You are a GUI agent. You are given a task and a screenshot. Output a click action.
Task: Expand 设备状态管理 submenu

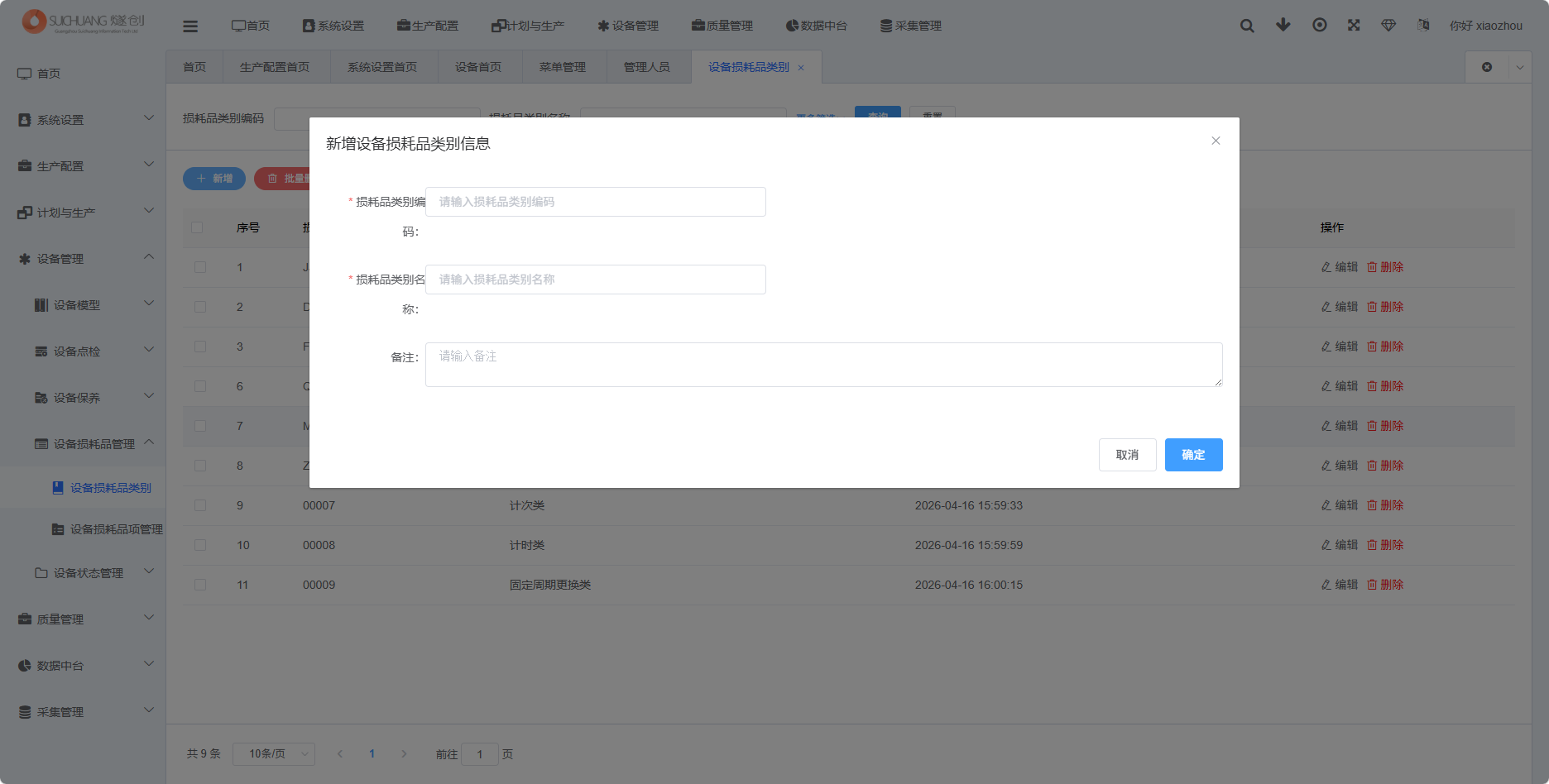(83, 573)
